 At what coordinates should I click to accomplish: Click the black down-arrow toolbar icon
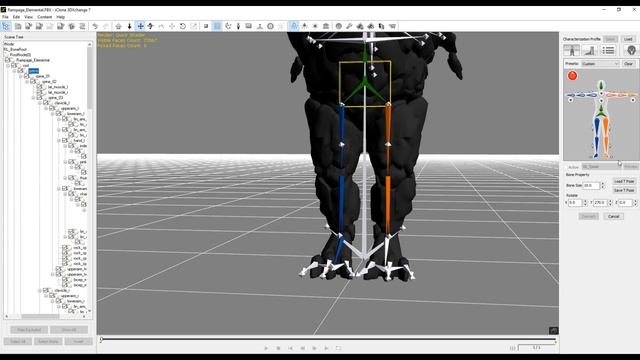click(x=129, y=26)
